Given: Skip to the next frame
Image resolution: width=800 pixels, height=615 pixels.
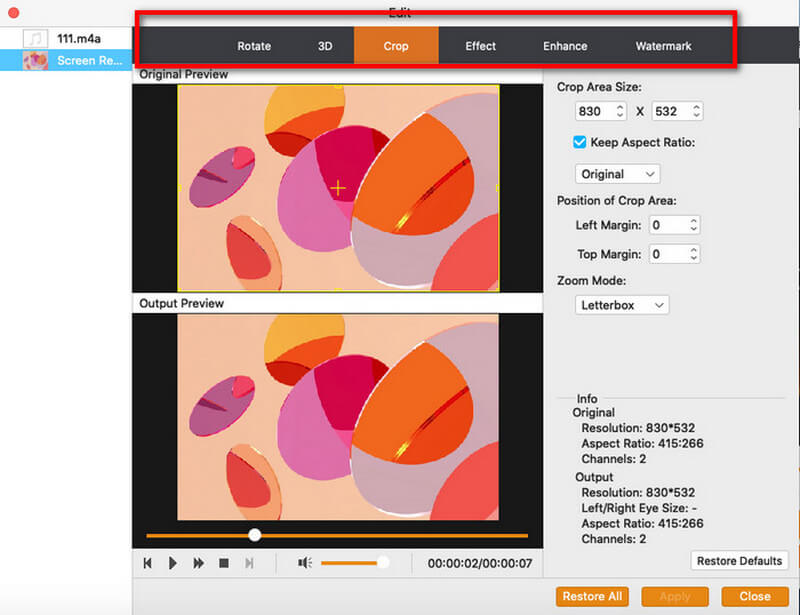Looking at the screenshot, I should [249, 564].
